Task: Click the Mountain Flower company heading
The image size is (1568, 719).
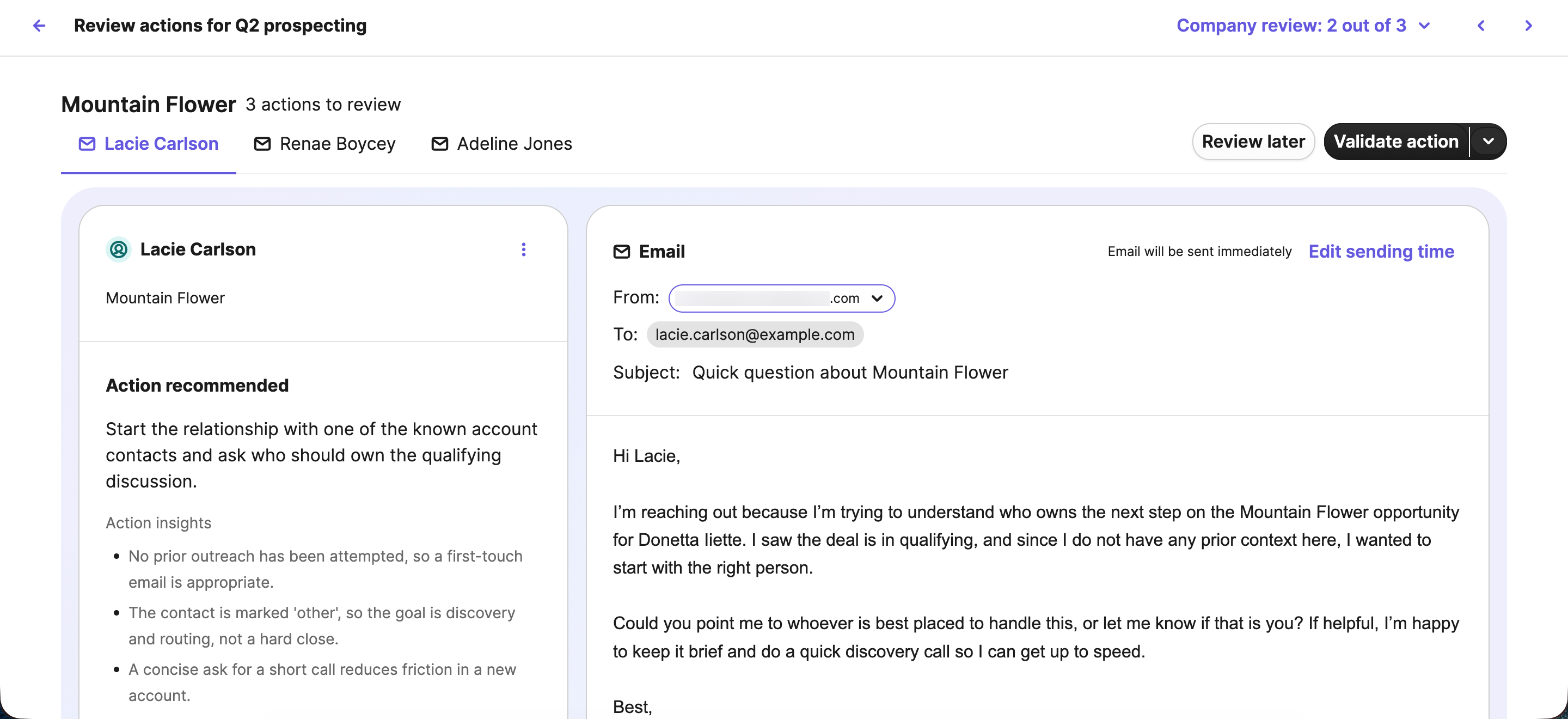Action: 149,105
